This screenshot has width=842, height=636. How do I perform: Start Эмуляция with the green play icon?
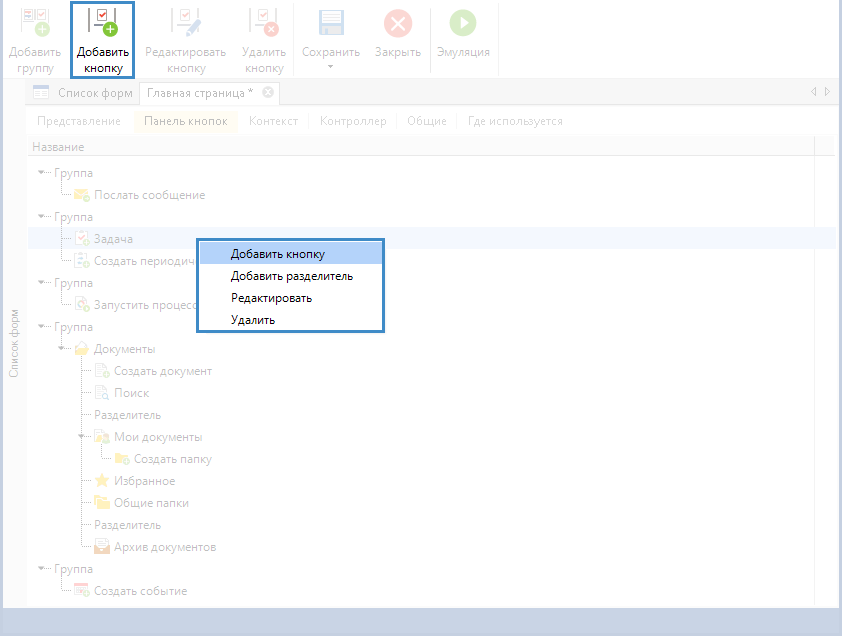(462, 24)
